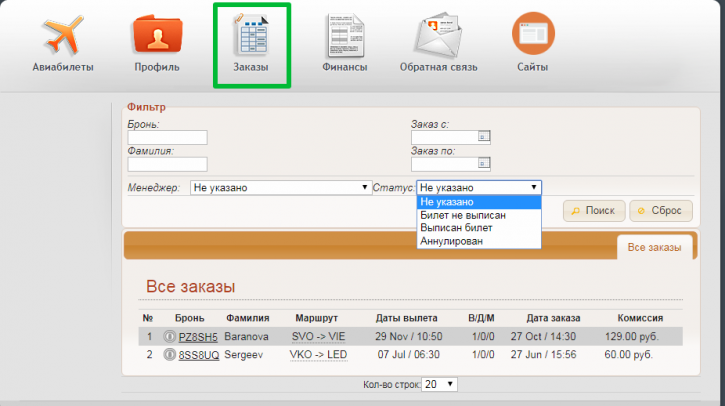This screenshot has width=725, height=406.
Task: Select Билет не выписан status option
Action: [479, 215]
